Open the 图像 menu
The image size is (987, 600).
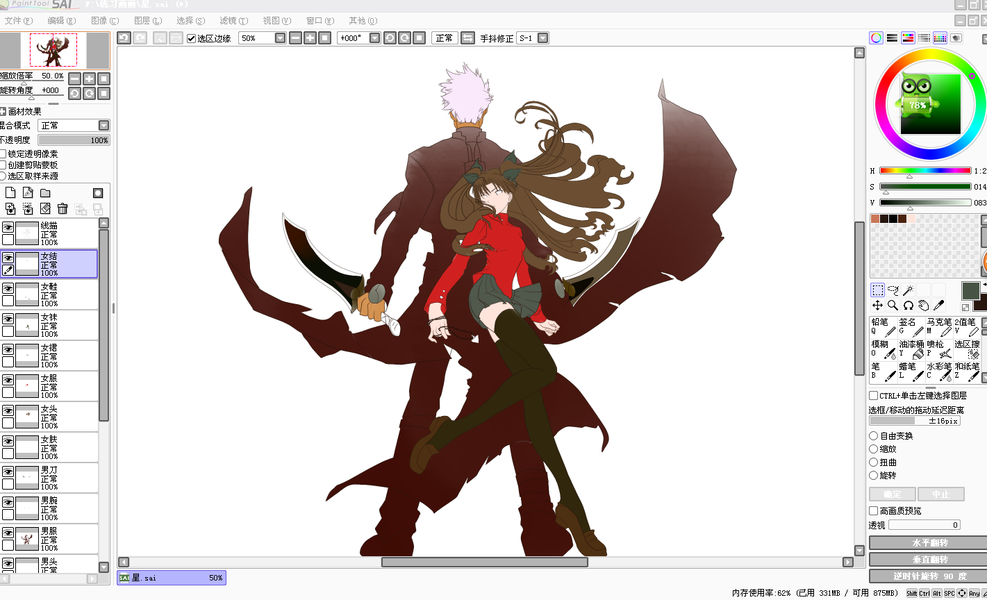click(104, 21)
